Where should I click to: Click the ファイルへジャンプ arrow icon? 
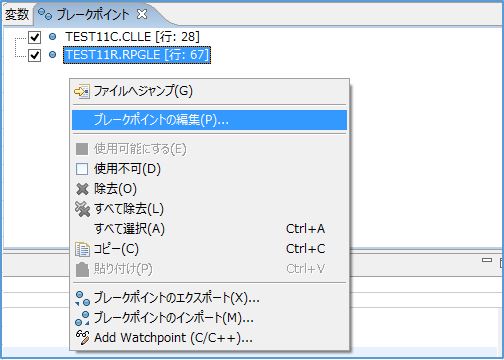click(x=82, y=91)
